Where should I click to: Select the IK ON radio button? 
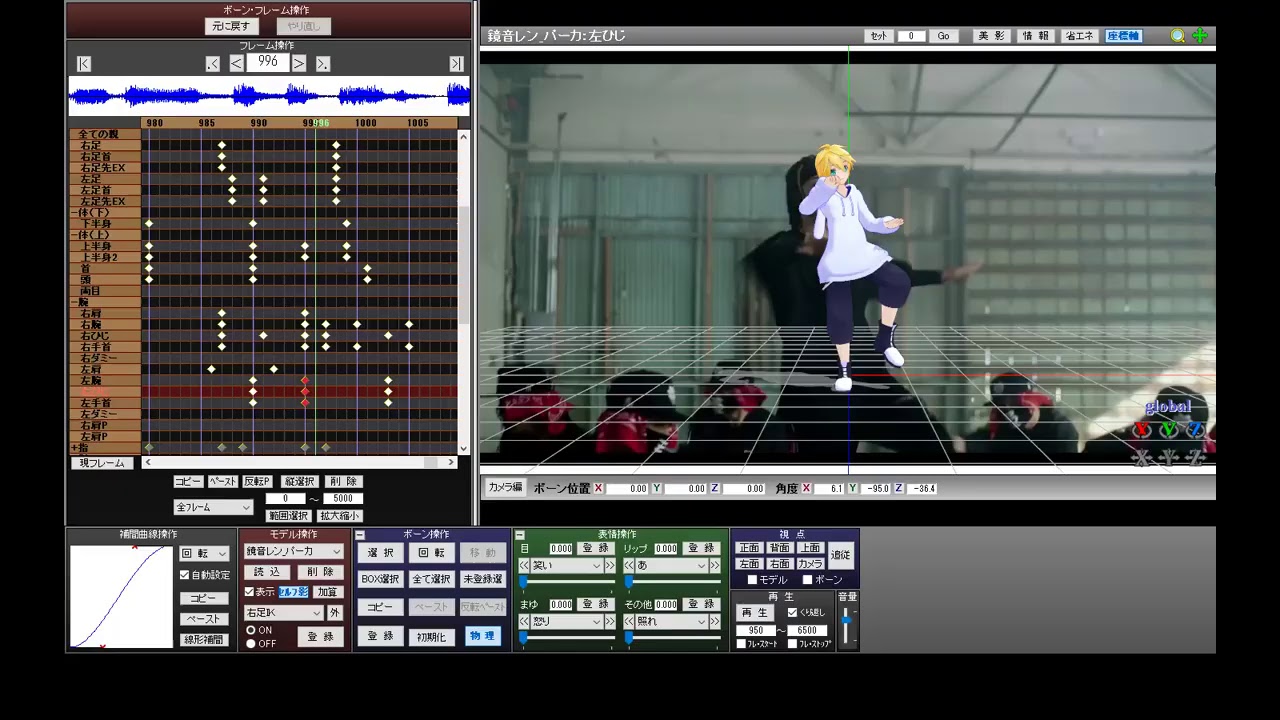click(251, 630)
